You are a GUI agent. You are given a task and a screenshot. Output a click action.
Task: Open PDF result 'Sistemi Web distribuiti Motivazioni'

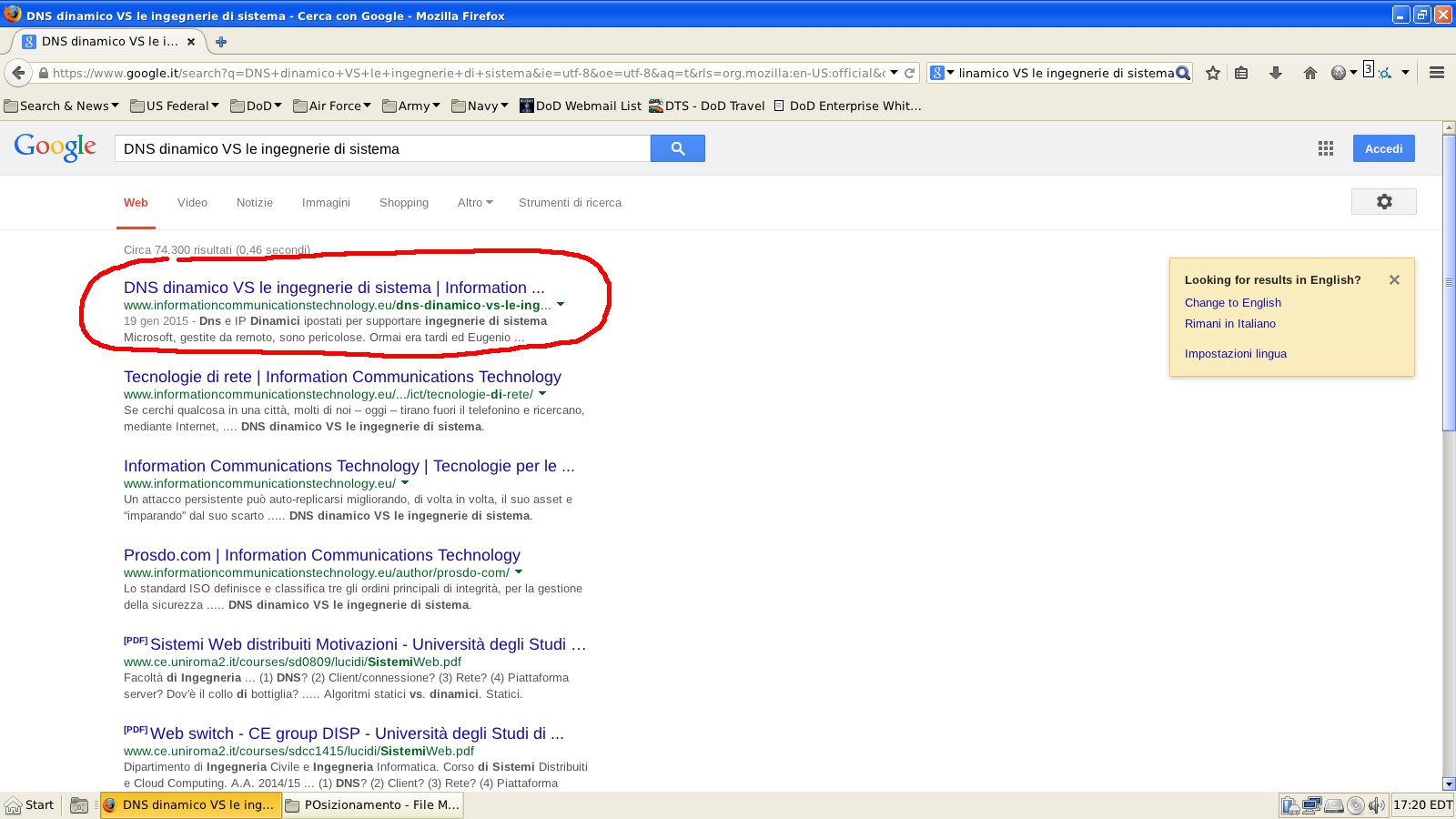click(x=368, y=643)
